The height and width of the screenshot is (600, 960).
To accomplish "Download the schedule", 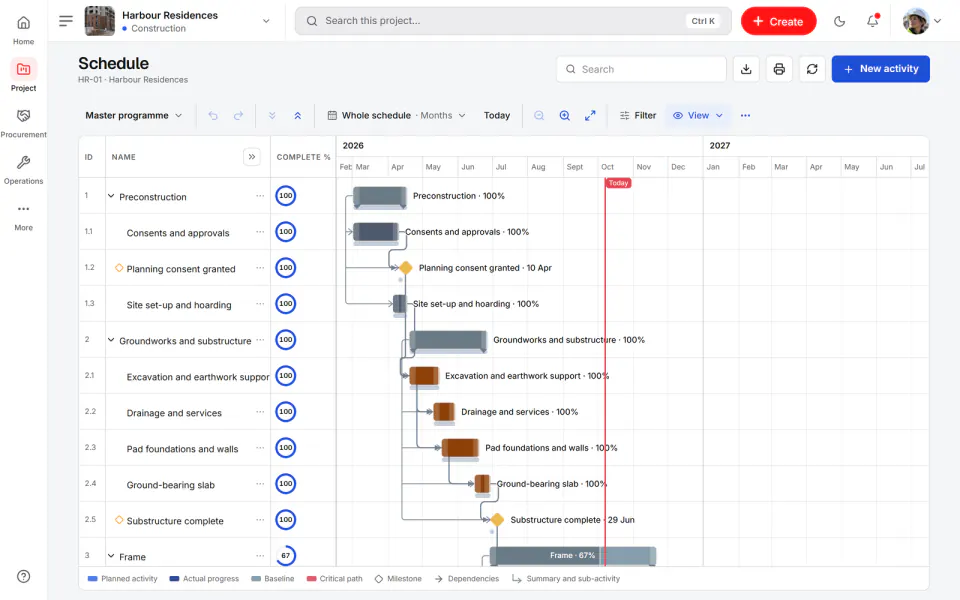I will [746, 69].
